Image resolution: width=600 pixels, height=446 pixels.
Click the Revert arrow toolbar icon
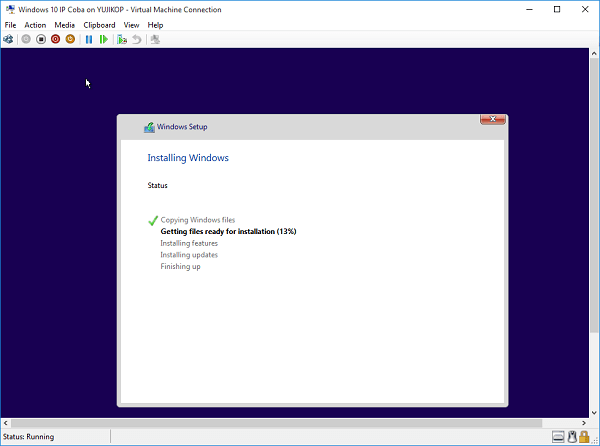(137, 39)
